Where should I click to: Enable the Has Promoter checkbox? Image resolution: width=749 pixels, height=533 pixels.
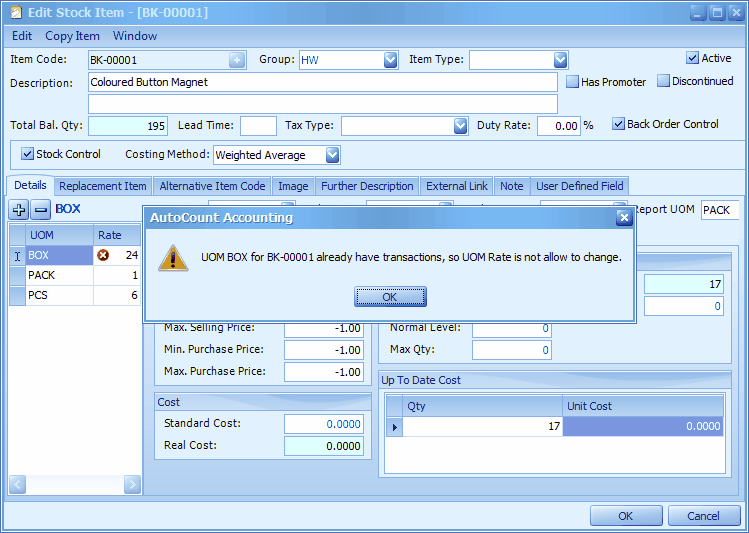click(572, 82)
